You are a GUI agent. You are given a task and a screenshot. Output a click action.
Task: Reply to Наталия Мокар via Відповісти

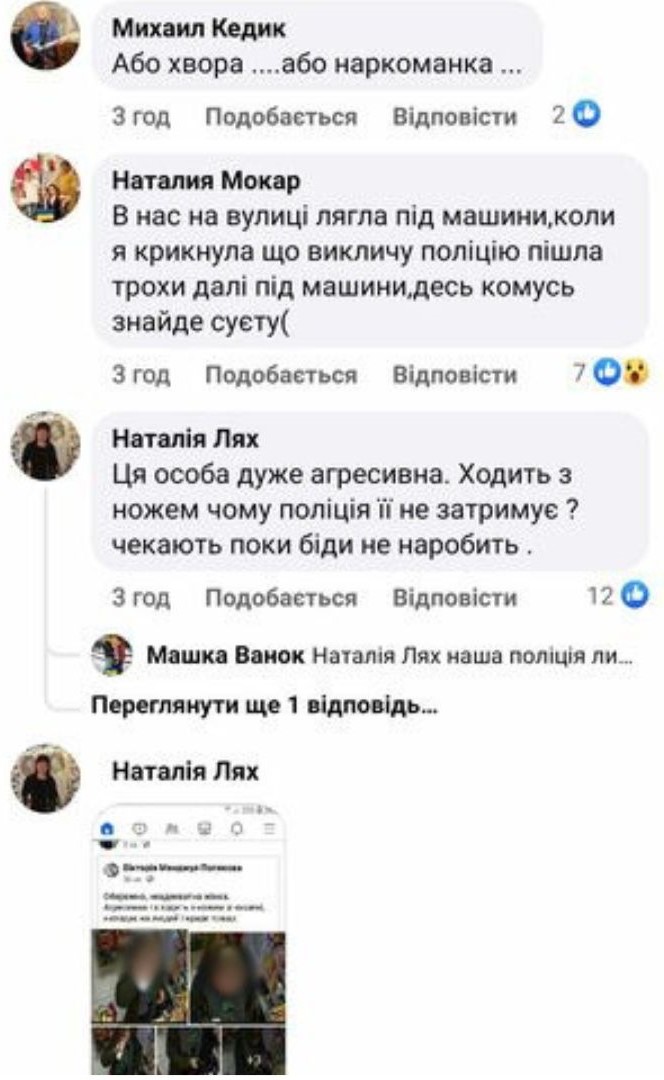tap(455, 375)
